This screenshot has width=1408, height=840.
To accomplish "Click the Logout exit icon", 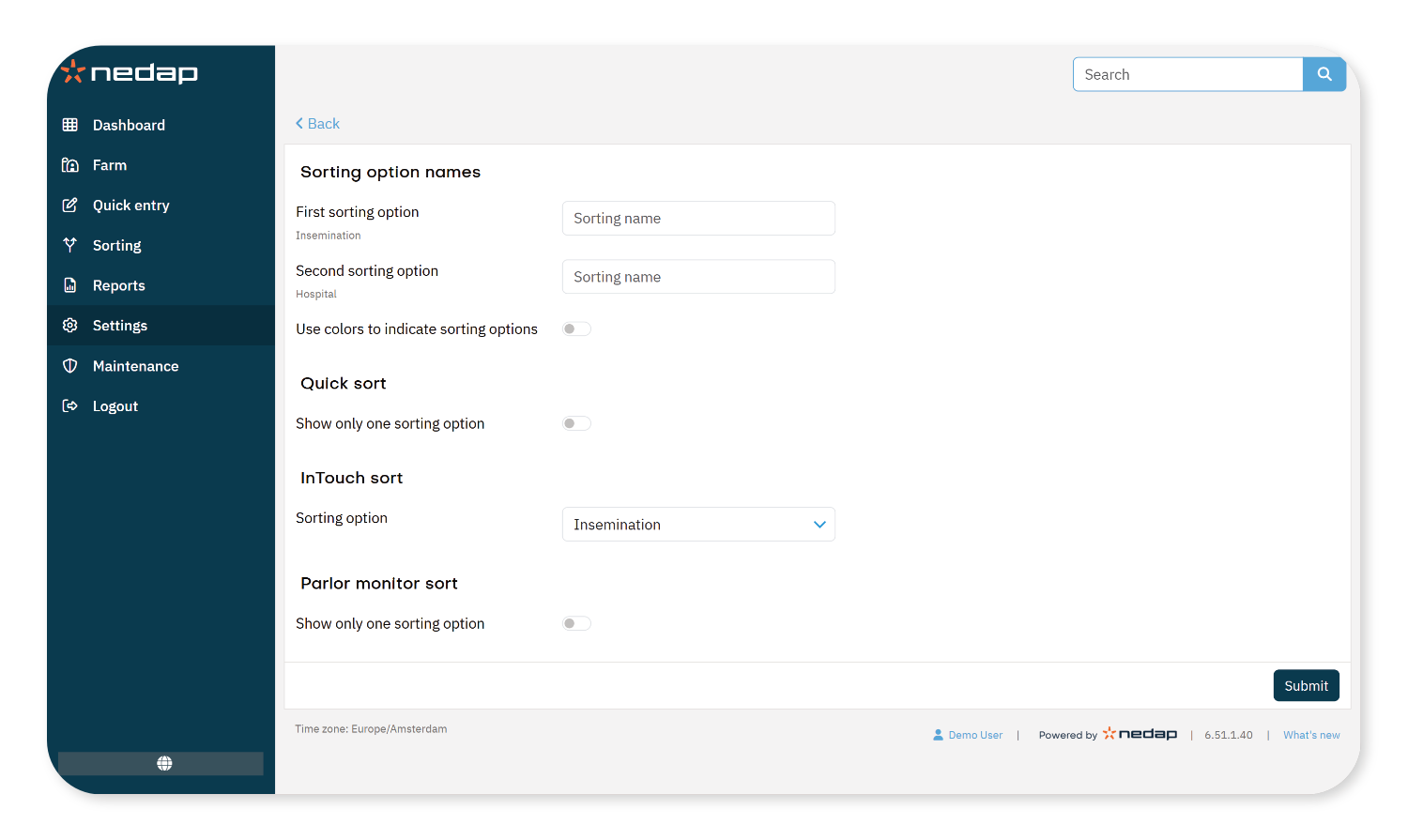I will pyautogui.click(x=70, y=406).
